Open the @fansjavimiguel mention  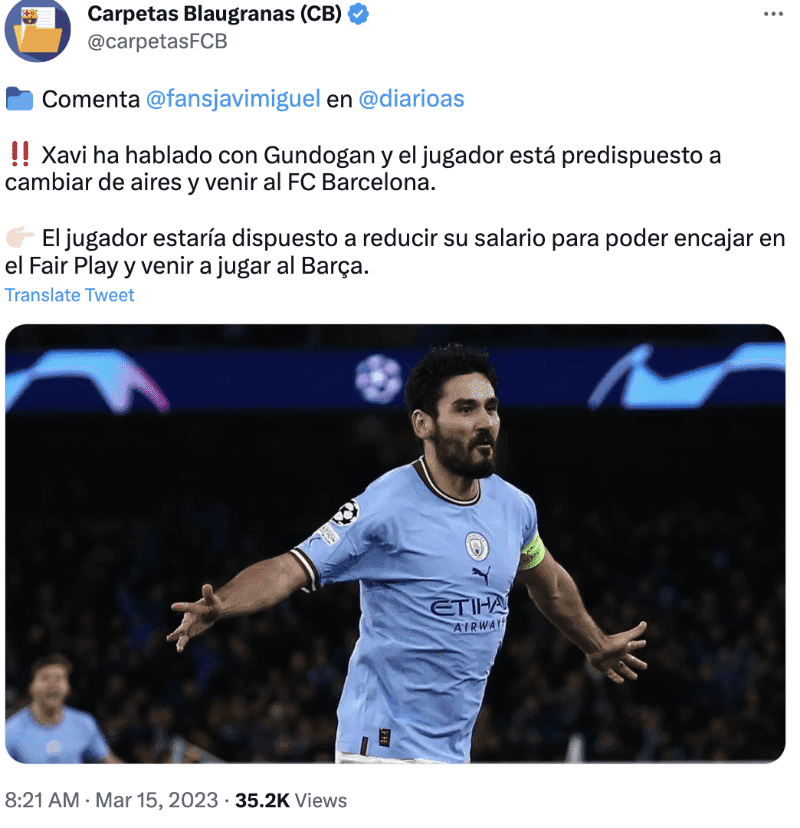233,99
